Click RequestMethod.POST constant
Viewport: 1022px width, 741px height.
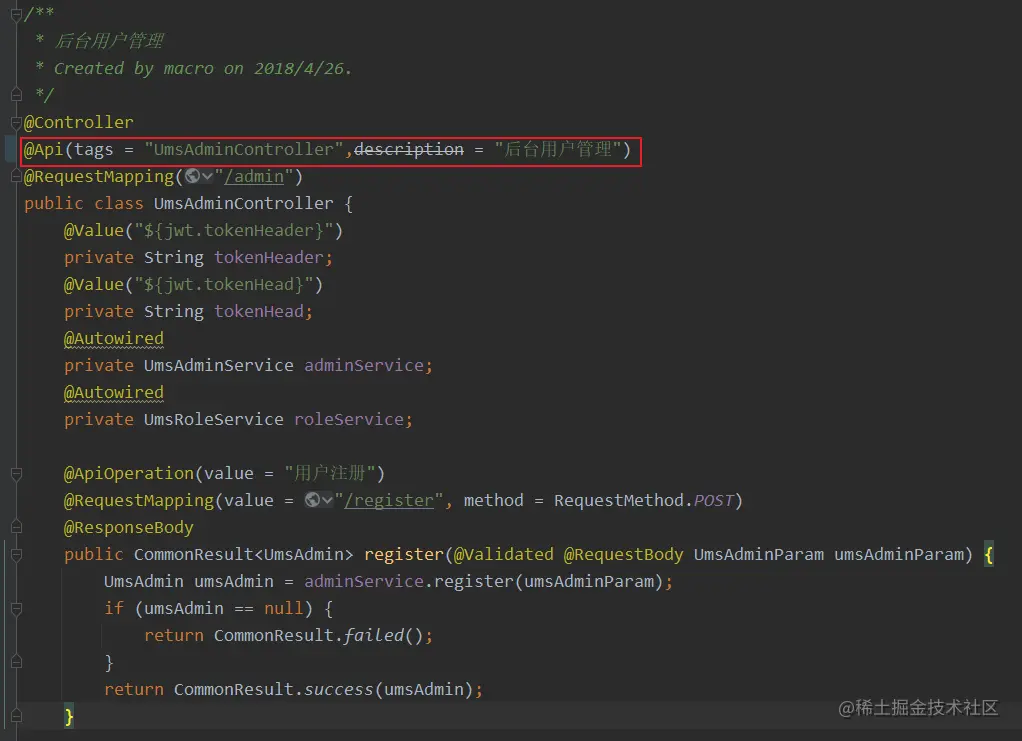[x=644, y=501]
